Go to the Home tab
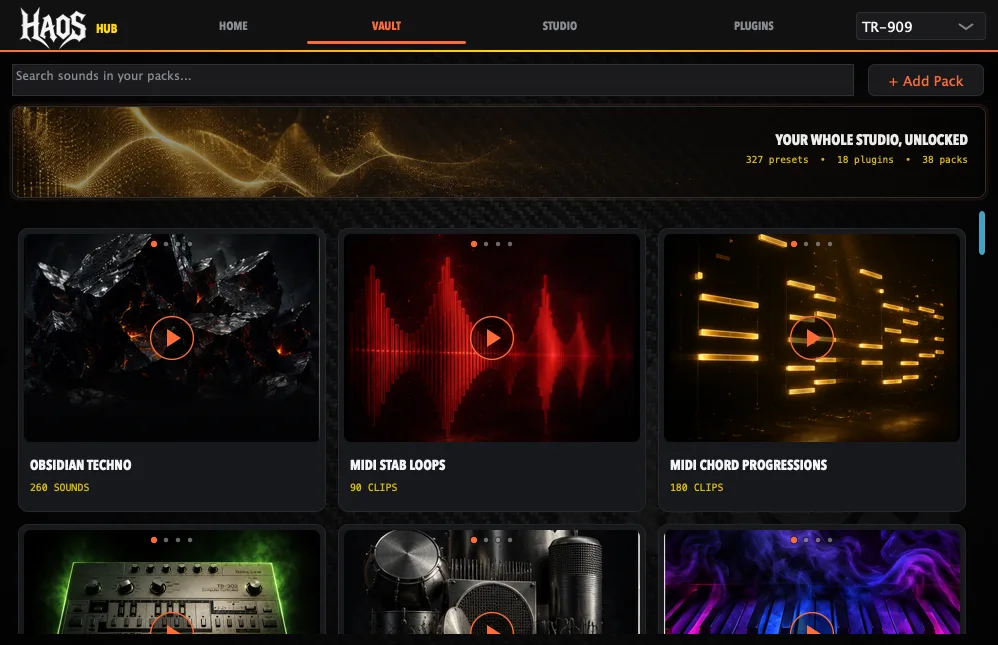 coord(233,26)
